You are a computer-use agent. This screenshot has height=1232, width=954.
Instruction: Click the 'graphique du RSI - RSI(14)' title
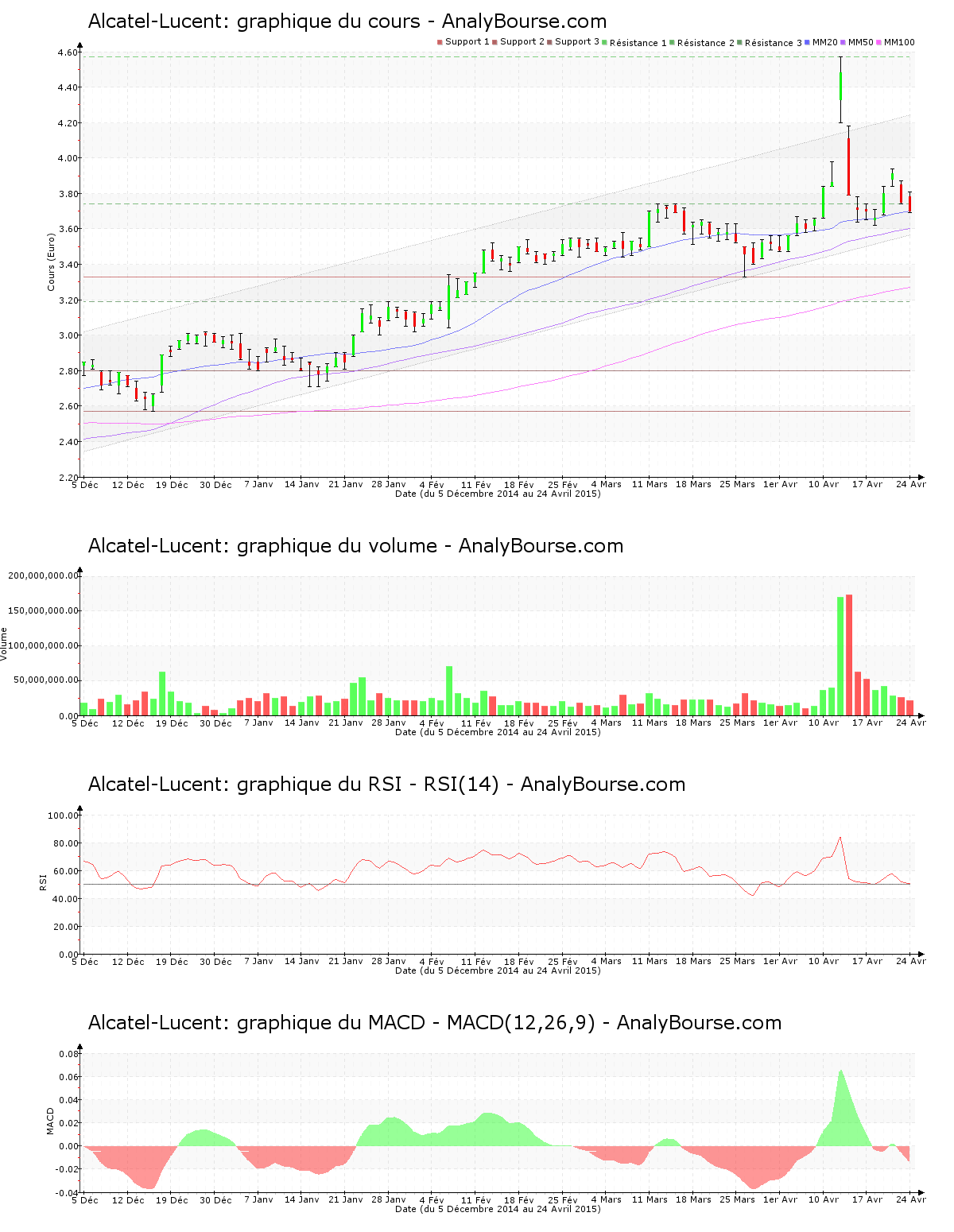(x=386, y=785)
